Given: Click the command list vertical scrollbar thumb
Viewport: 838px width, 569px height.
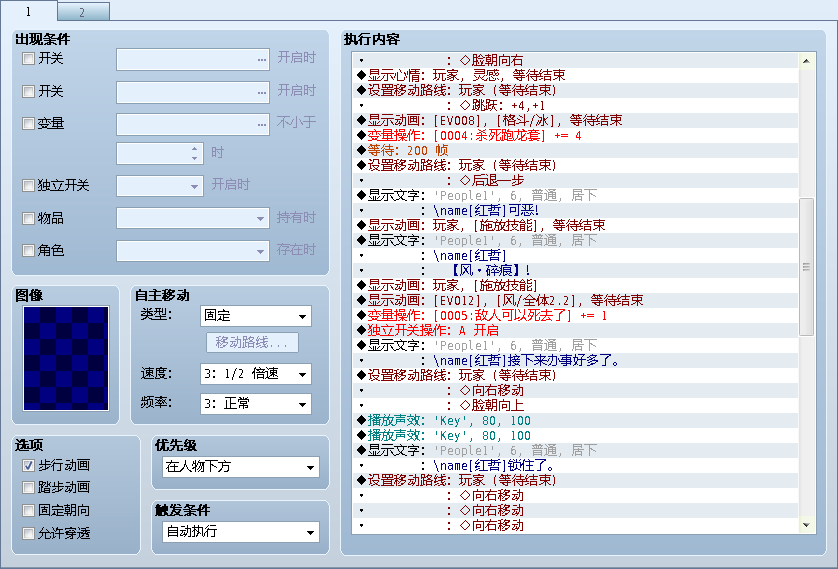Looking at the screenshot, I should [x=806, y=267].
